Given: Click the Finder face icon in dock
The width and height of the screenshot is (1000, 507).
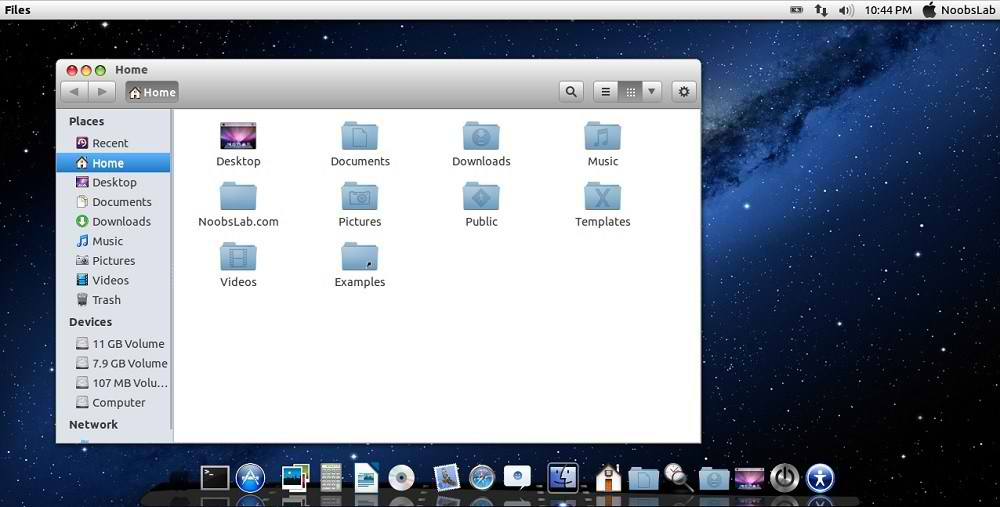Looking at the screenshot, I should tap(563, 478).
